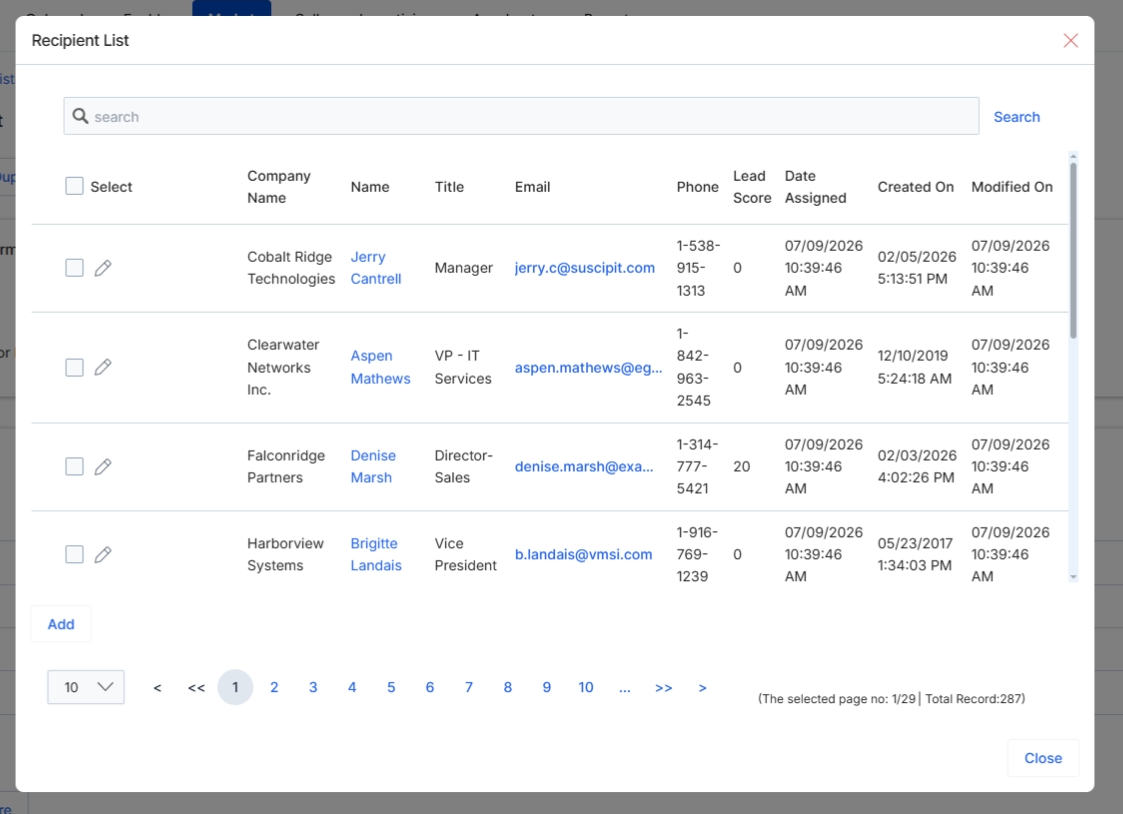This screenshot has width=1123, height=814.
Task: Open Aspen Mathews contact link
Action: [x=380, y=367]
